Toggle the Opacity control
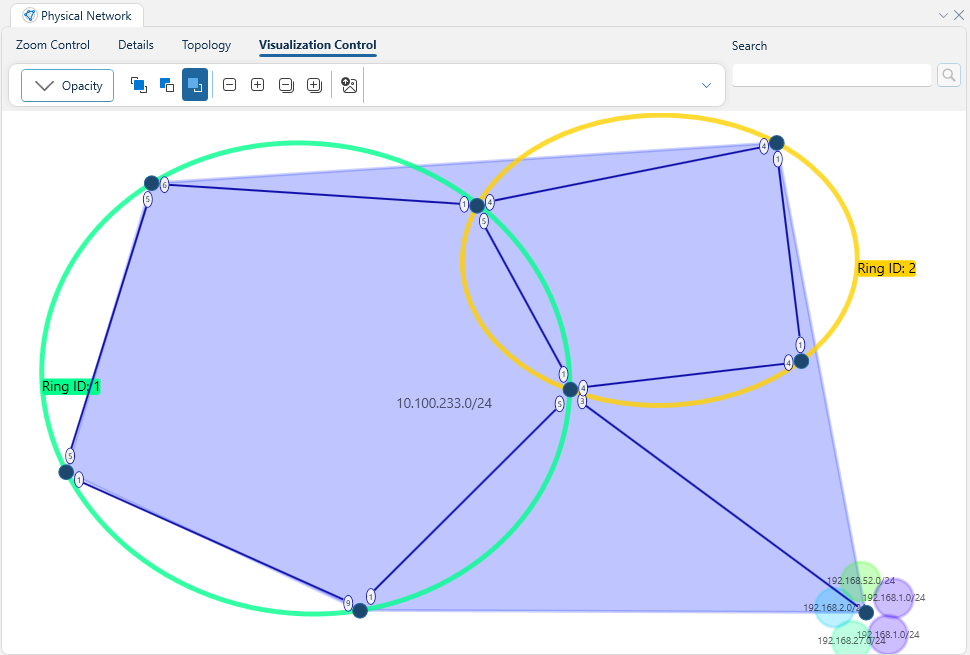 pyautogui.click(x=67, y=85)
